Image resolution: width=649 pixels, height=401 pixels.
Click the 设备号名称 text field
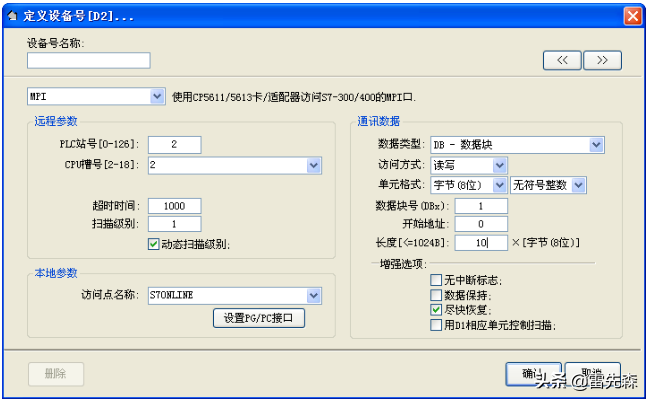(89, 61)
